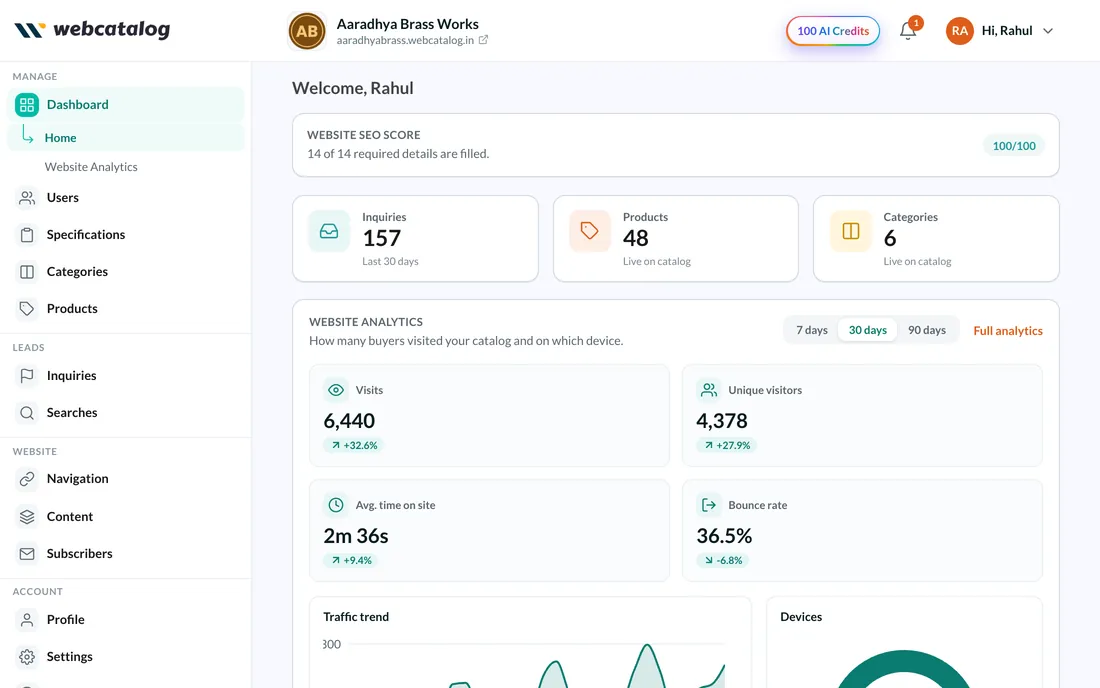Click the +32.6% visits change badge

click(x=354, y=445)
